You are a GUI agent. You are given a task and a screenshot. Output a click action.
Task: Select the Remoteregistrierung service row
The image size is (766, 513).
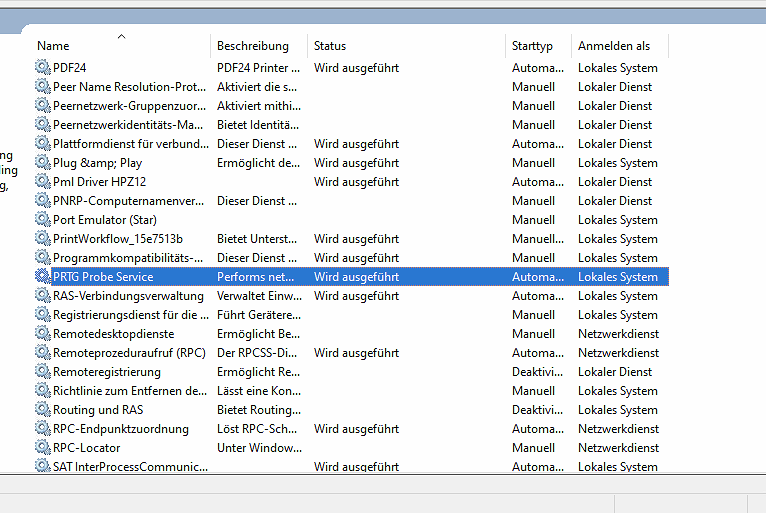[x=106, y=372]
